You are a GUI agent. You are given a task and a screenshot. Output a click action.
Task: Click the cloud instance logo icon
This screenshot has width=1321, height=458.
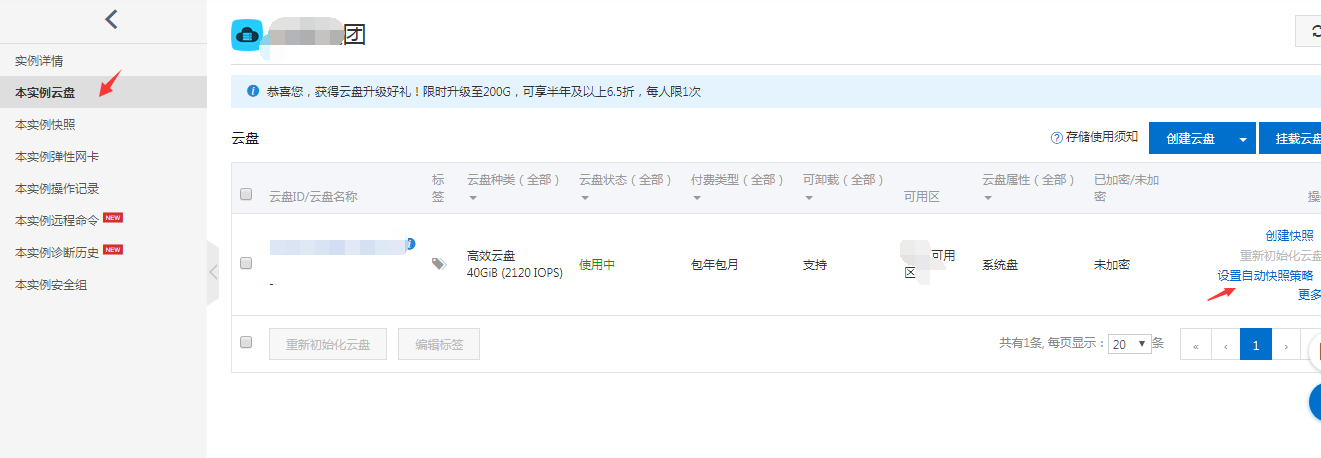pyautogui.click(x=246, y=35)
